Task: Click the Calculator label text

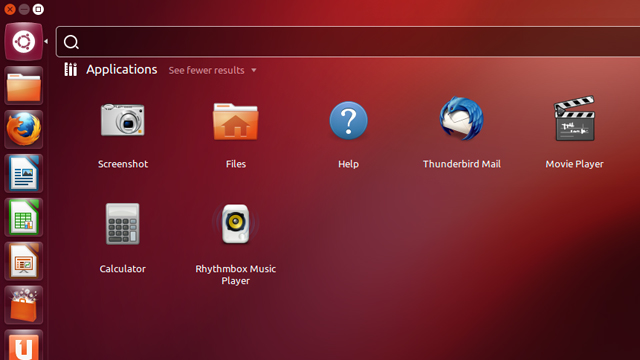Action: pos(122,269)
